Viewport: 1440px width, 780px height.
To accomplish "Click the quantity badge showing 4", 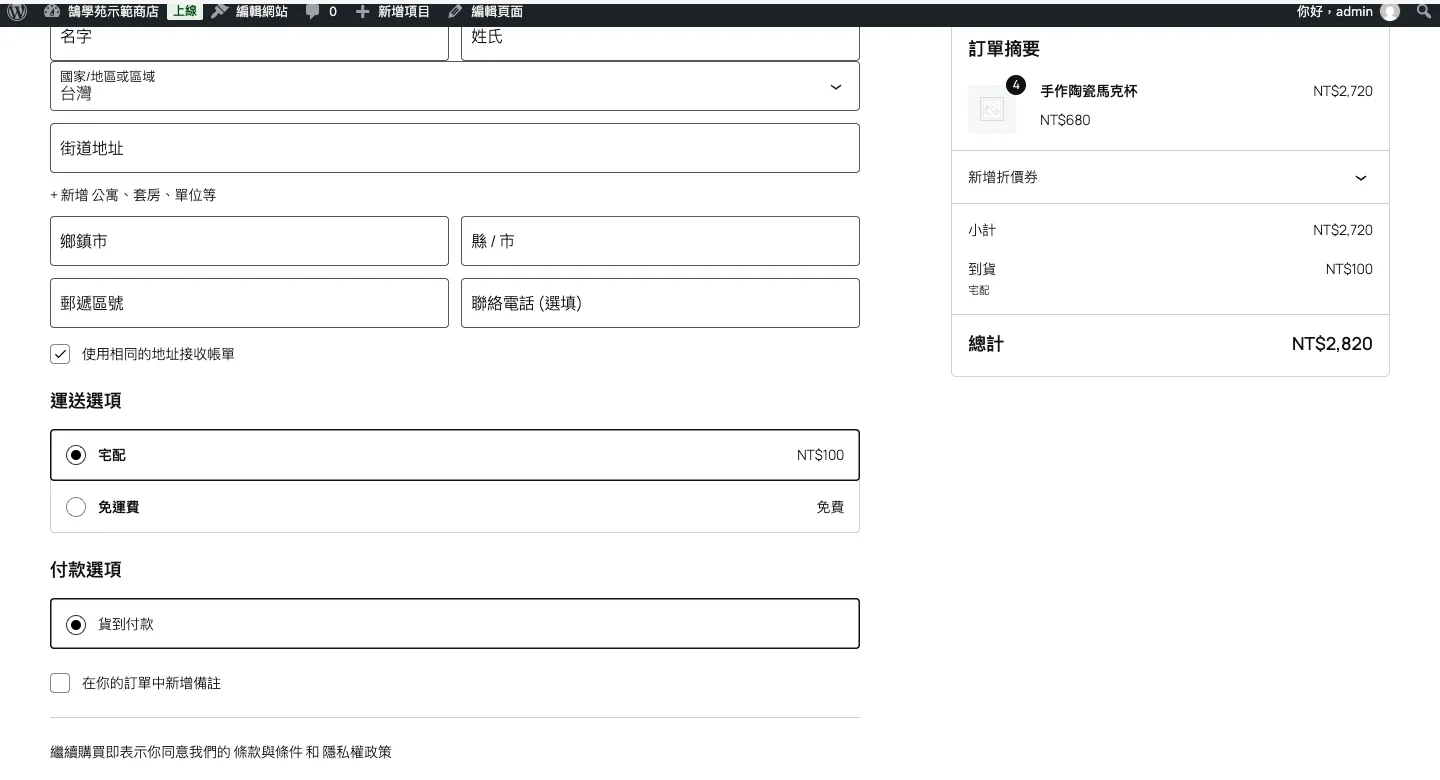I will [1016, 85].
